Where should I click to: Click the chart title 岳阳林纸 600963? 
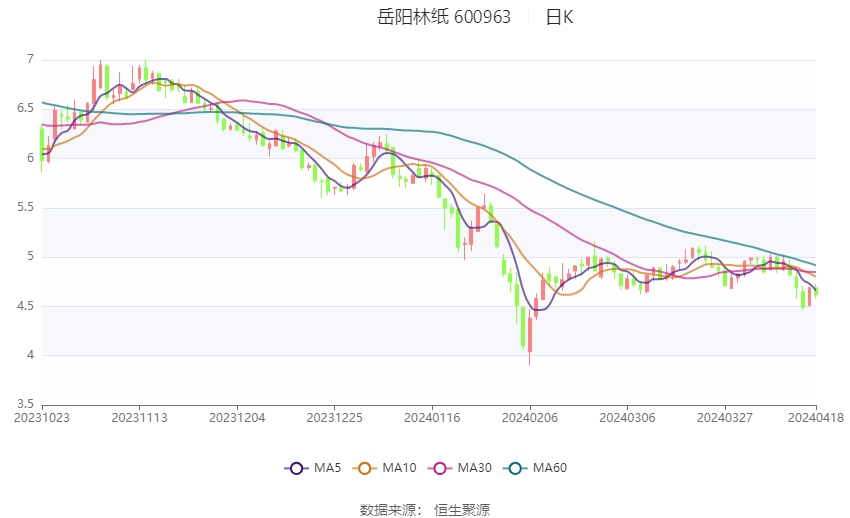(x=443, y=17)
